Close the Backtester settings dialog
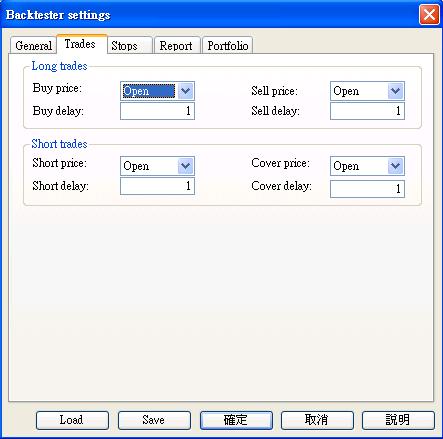This screenshot has width=443, height=439. point(429,15)
